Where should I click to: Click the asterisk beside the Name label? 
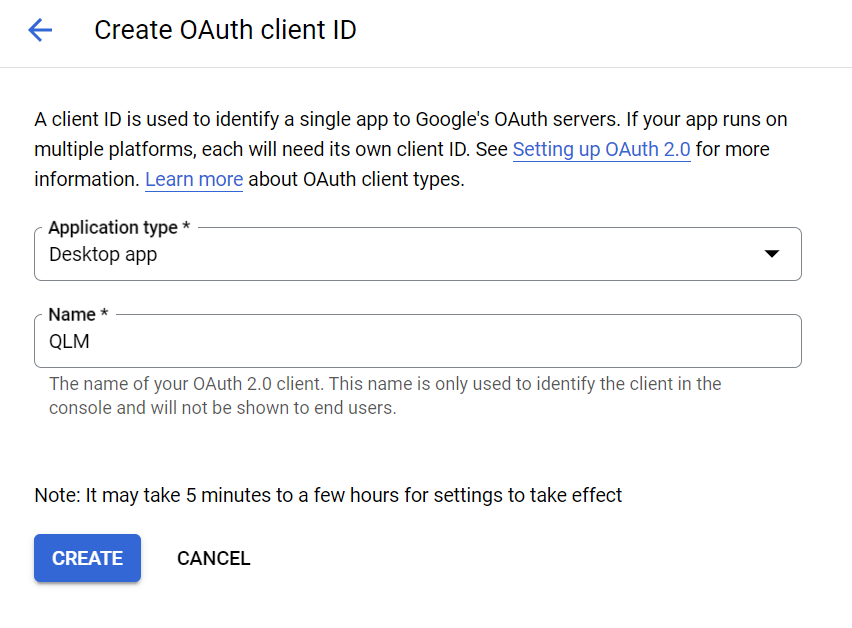tap(104, 313)
